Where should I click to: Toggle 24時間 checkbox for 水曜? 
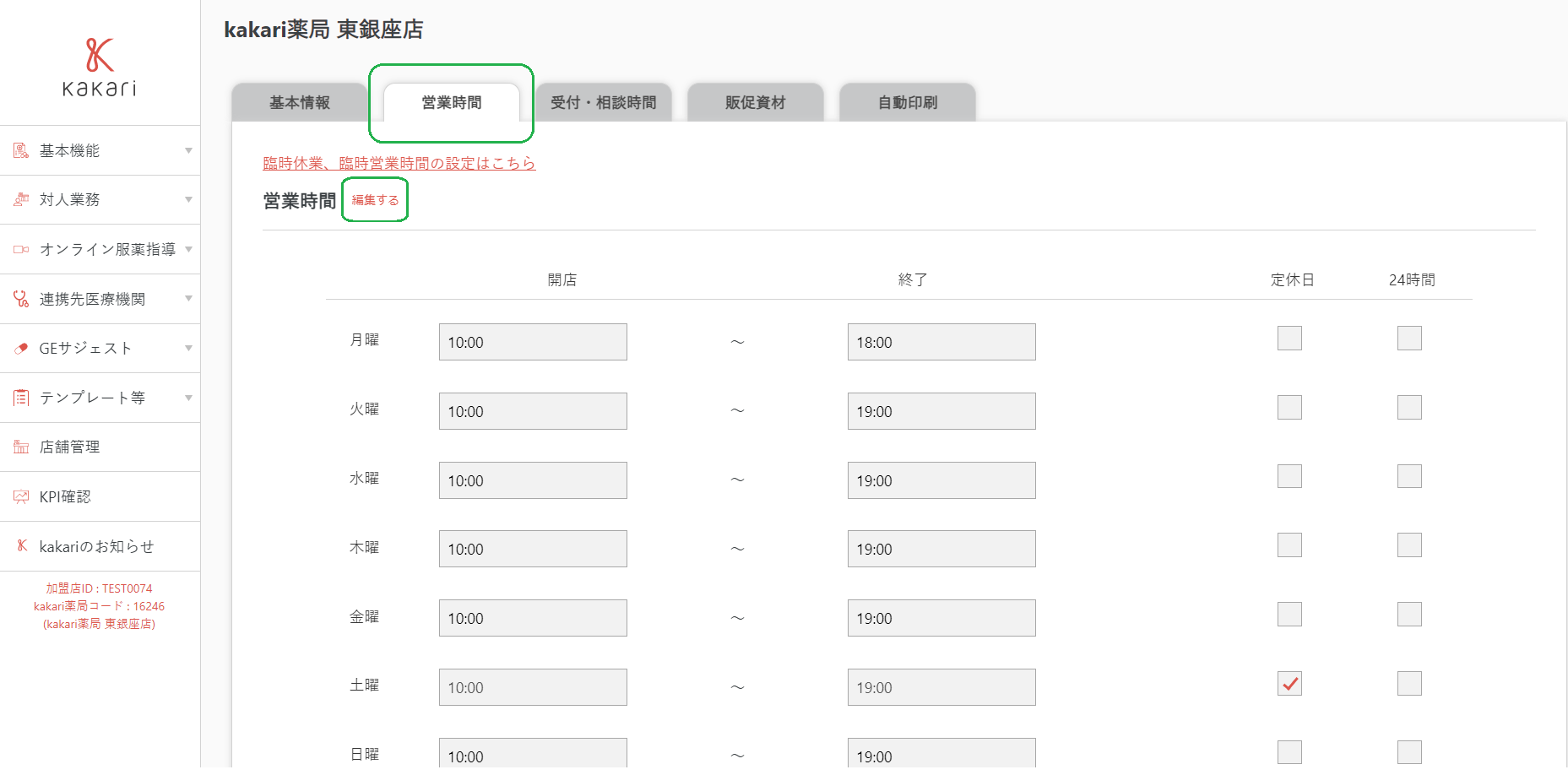tap(1409, 476)
